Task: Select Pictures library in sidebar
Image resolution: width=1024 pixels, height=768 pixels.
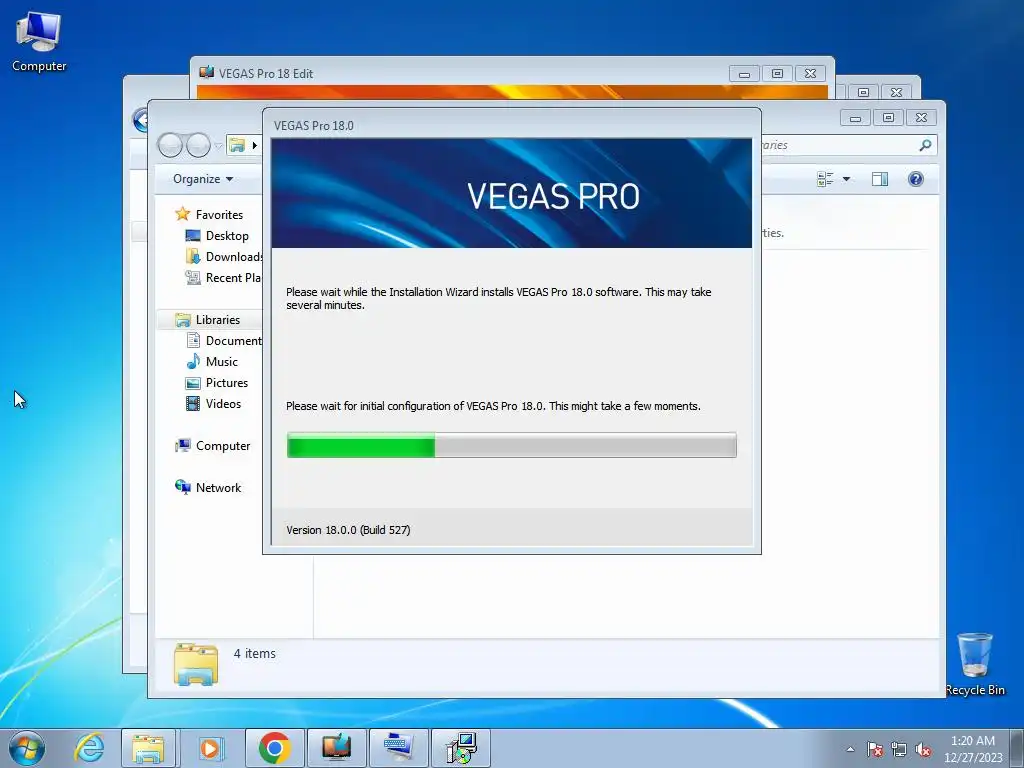Action: pos(226,383)
